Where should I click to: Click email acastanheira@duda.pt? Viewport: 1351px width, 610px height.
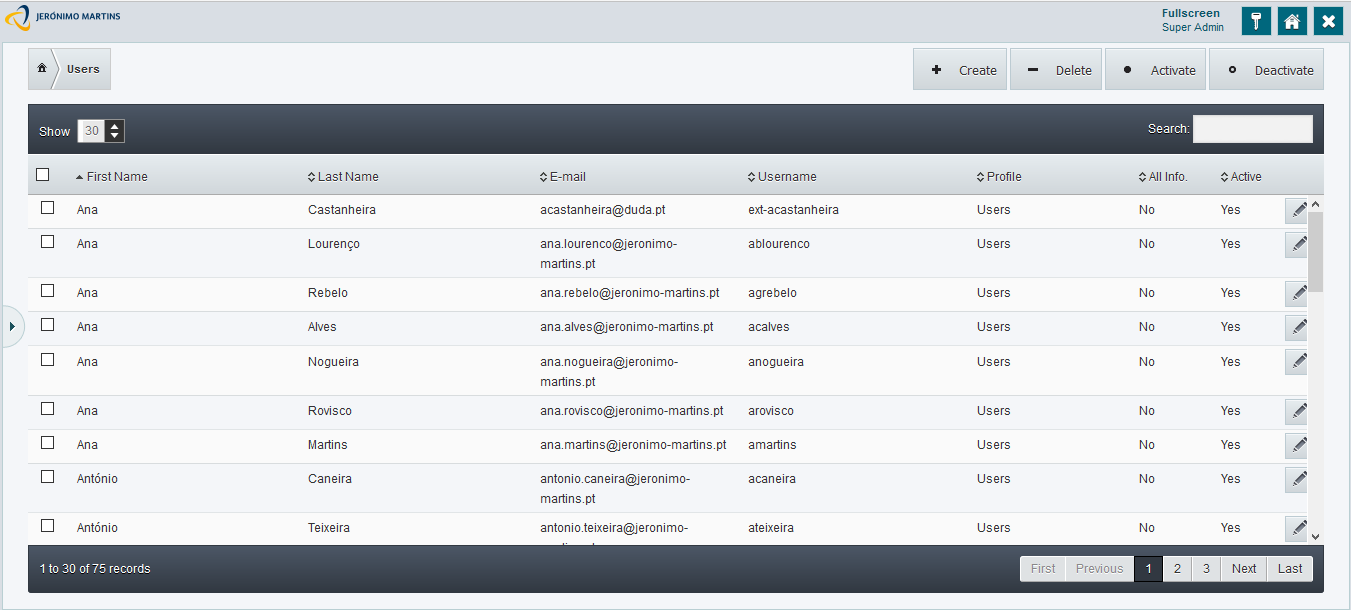(x=603, y=210)
